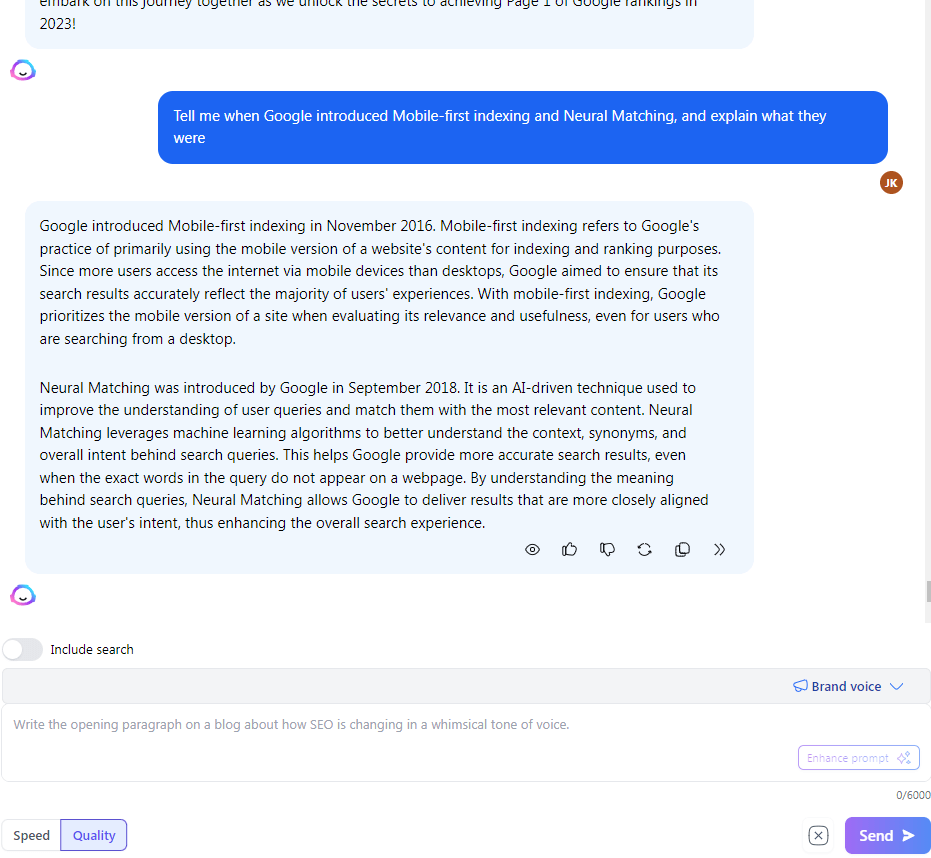
Task: Dislike the response with thumbs down
Action: [607, 549]
